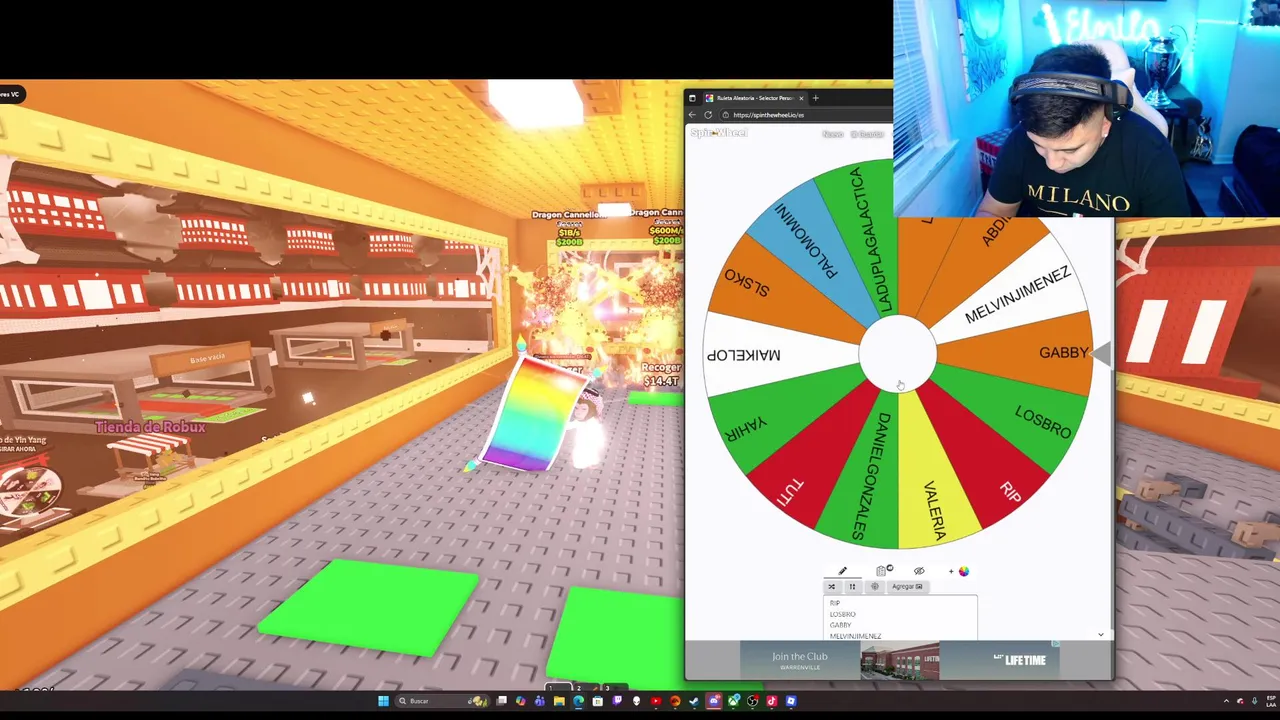
Task: Open OBS Studio from taskbar
Action: click(x=752, y=701)
